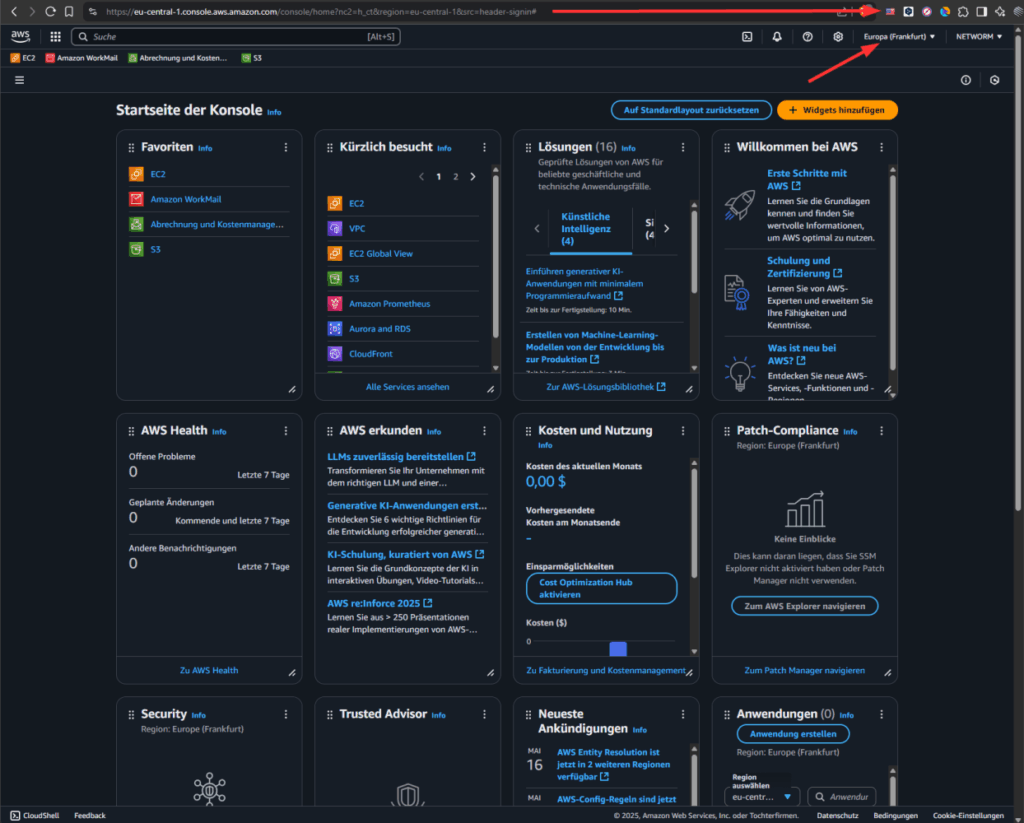Viewport: 1024px width, 823px height.
Task: Click the Anwendungen search input field
Action: pos(842,797)
